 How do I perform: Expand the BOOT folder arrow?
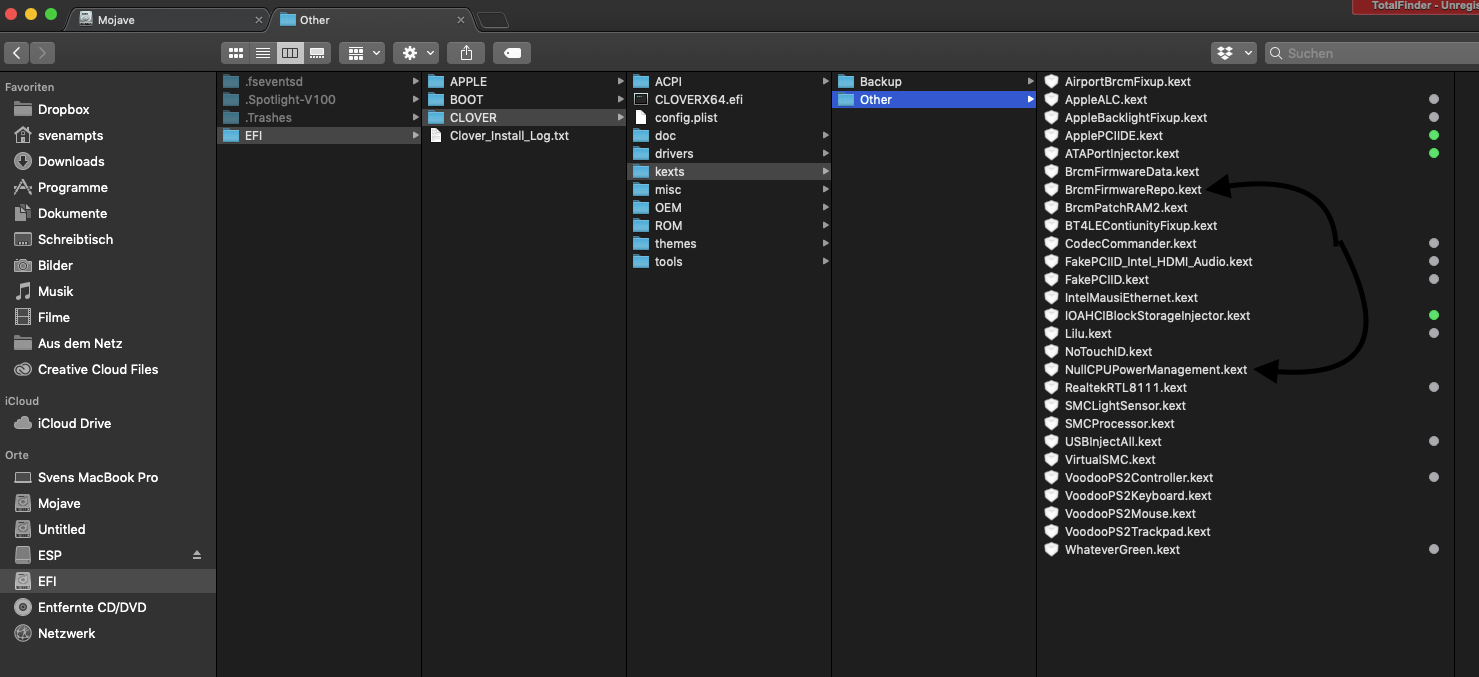620,99
